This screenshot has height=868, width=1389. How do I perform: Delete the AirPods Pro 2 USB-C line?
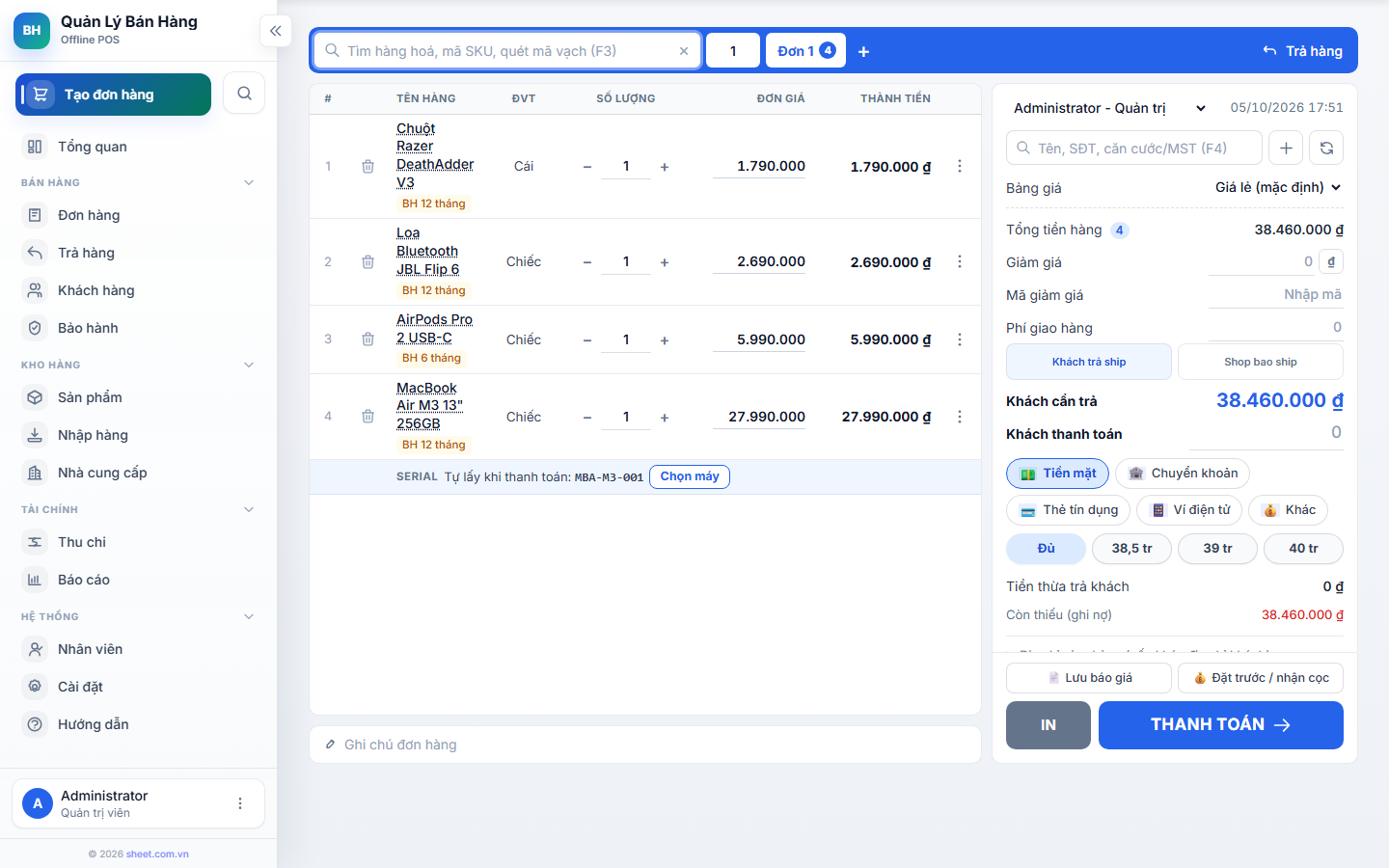tap(368, 339)
